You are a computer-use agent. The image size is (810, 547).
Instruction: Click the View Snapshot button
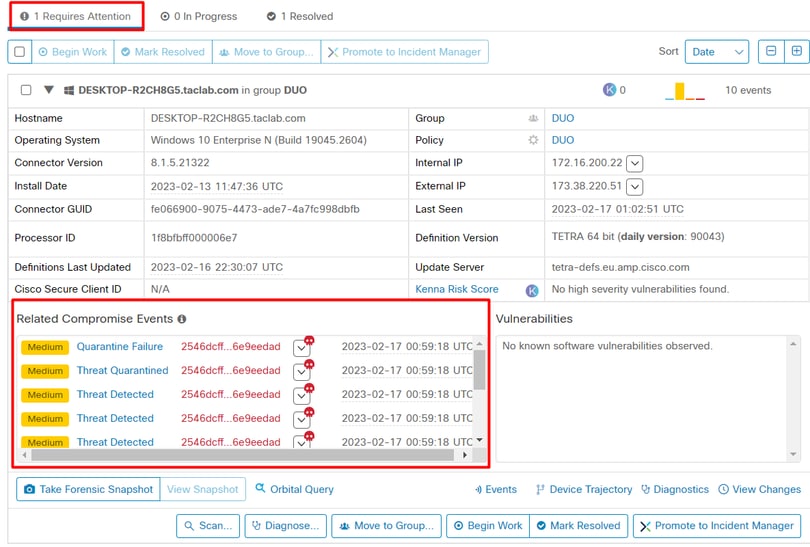(203, 489)
